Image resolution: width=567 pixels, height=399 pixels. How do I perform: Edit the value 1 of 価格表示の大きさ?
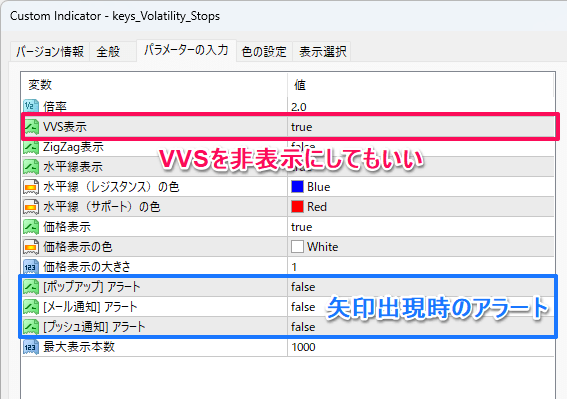click(294, 267)
